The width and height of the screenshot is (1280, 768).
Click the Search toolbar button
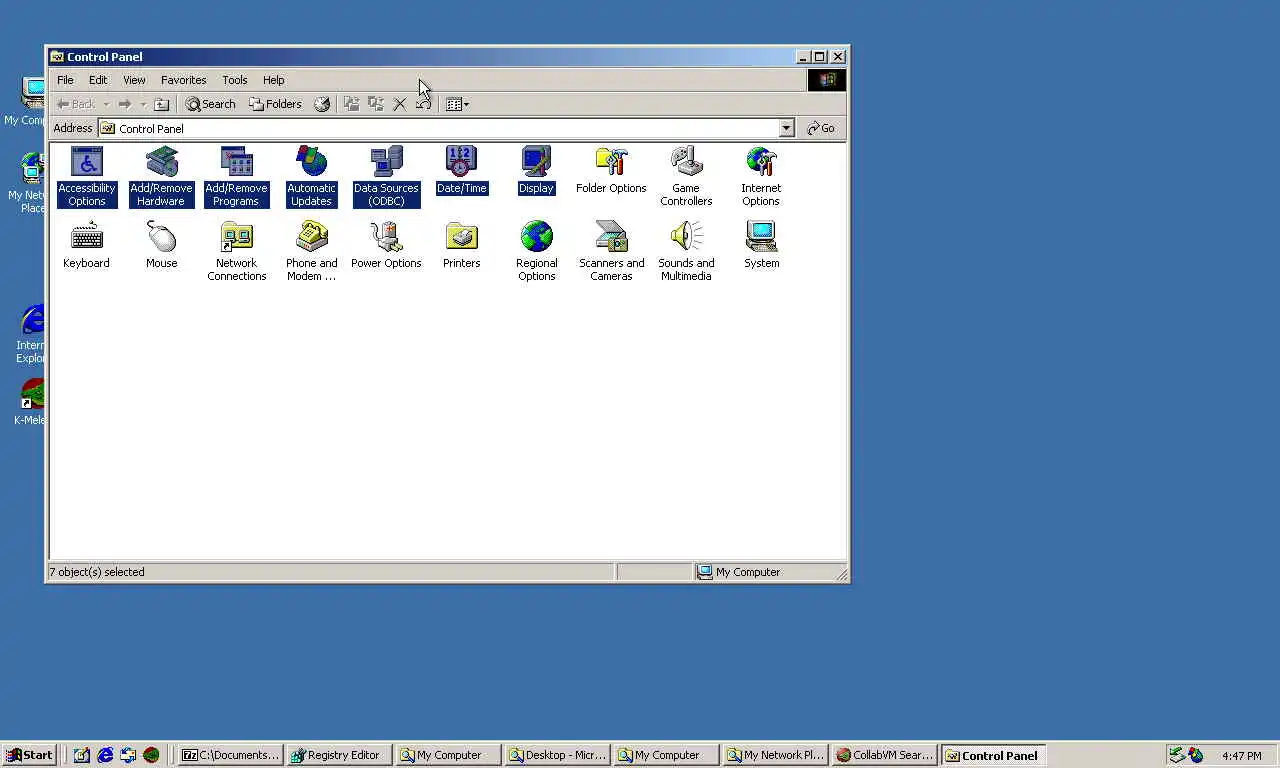click(210, 104)
